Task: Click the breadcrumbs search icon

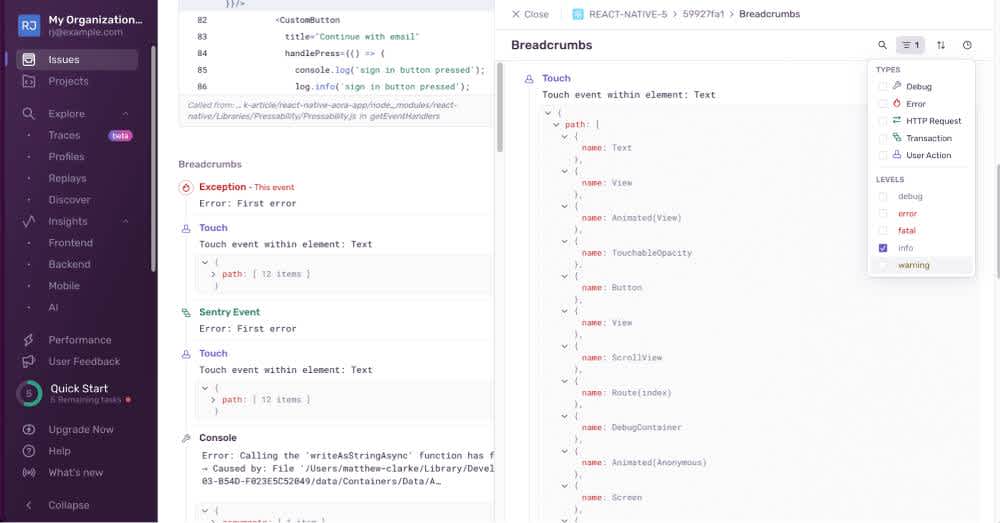Action: pyautogui.click(x=882, y=45)
